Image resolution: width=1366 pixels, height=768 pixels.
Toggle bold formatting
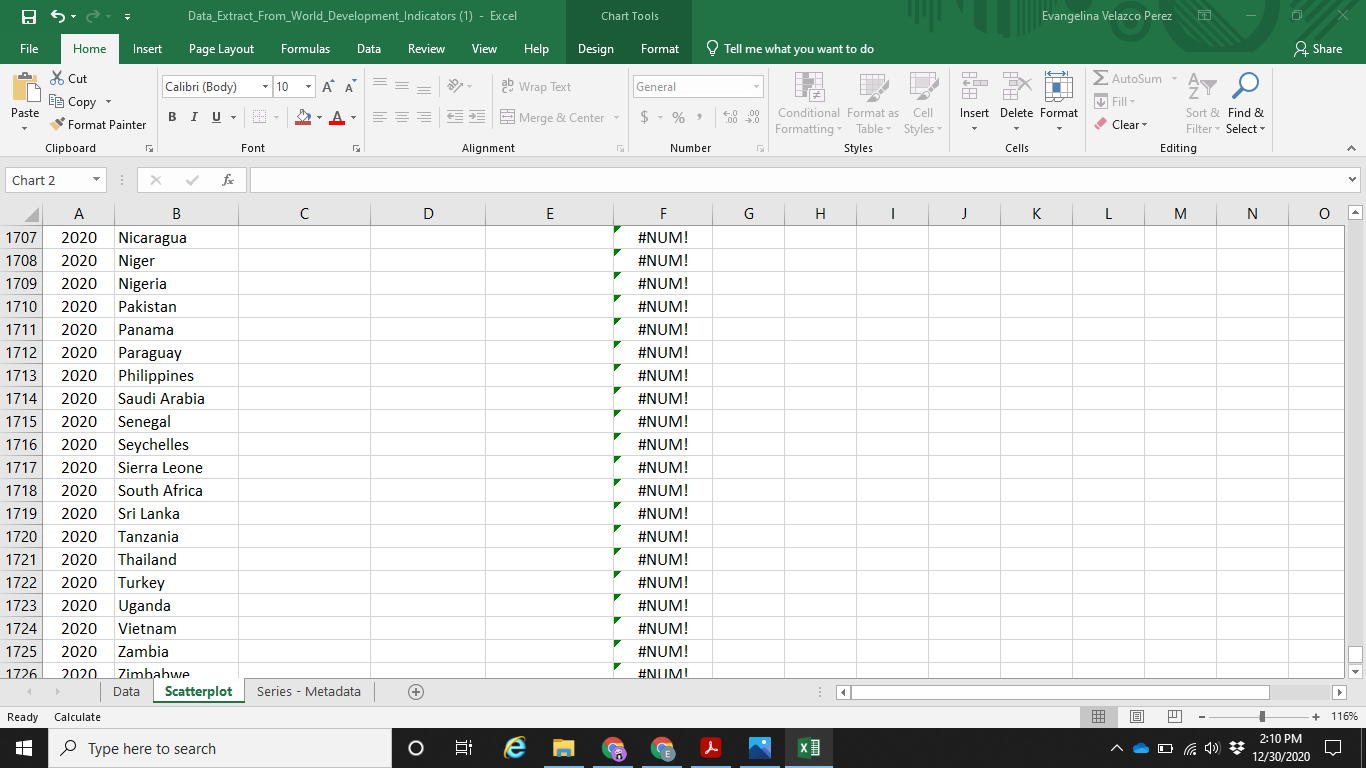171,117
